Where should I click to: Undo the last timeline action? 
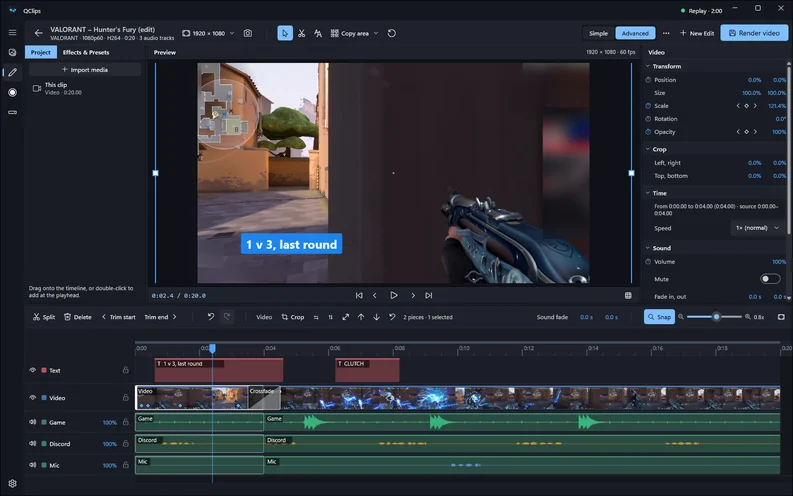pyautogui.click(x=211, y=317)
